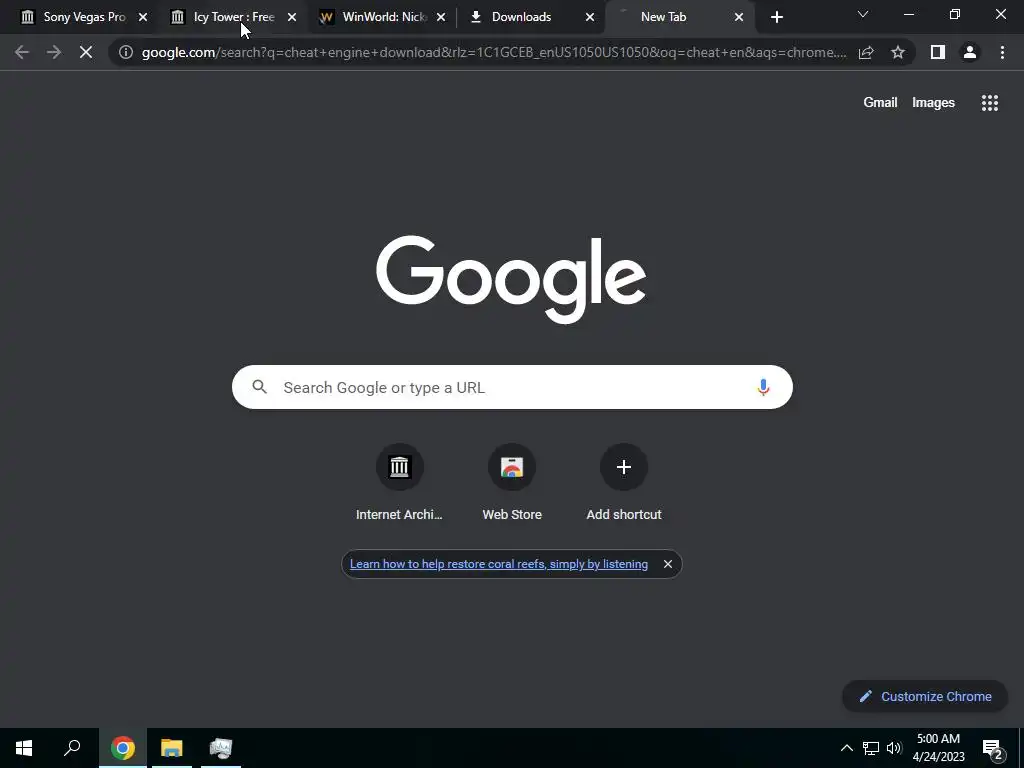Open a new browser tab
The image size is (1024, 768).
click(776, 17)
